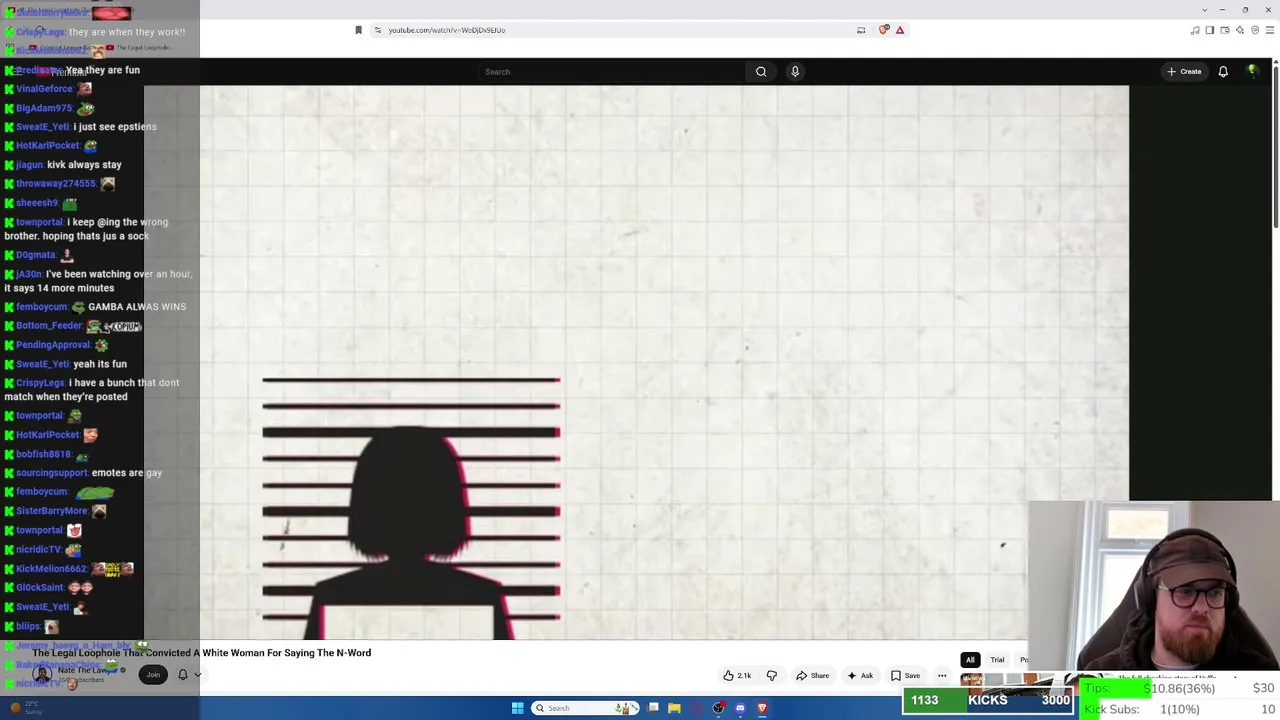Click username jA30n in chat
This screenshot has width=1280, height=720.
coord(29,274)
